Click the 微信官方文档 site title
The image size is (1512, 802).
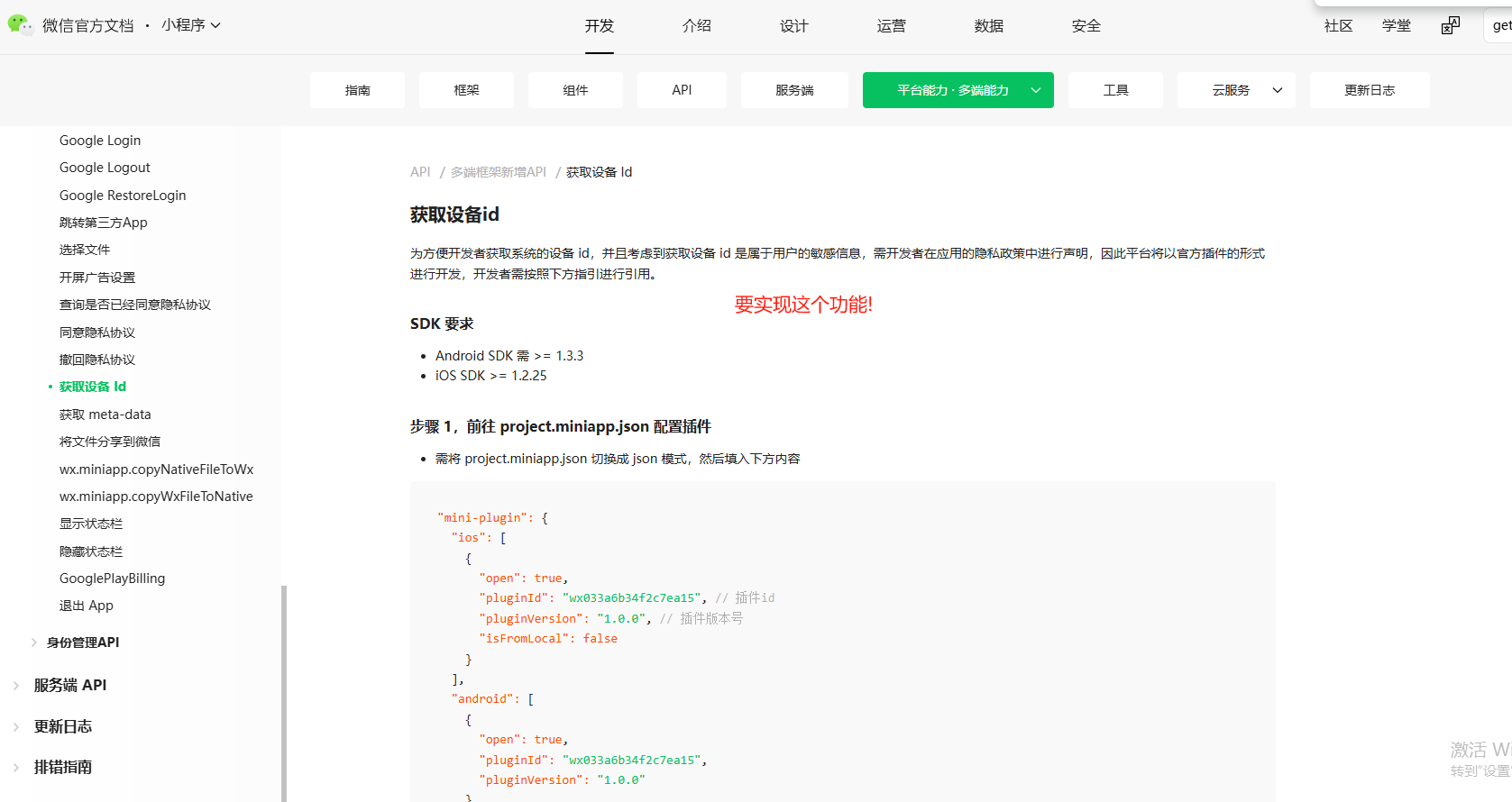coord(87,26)
